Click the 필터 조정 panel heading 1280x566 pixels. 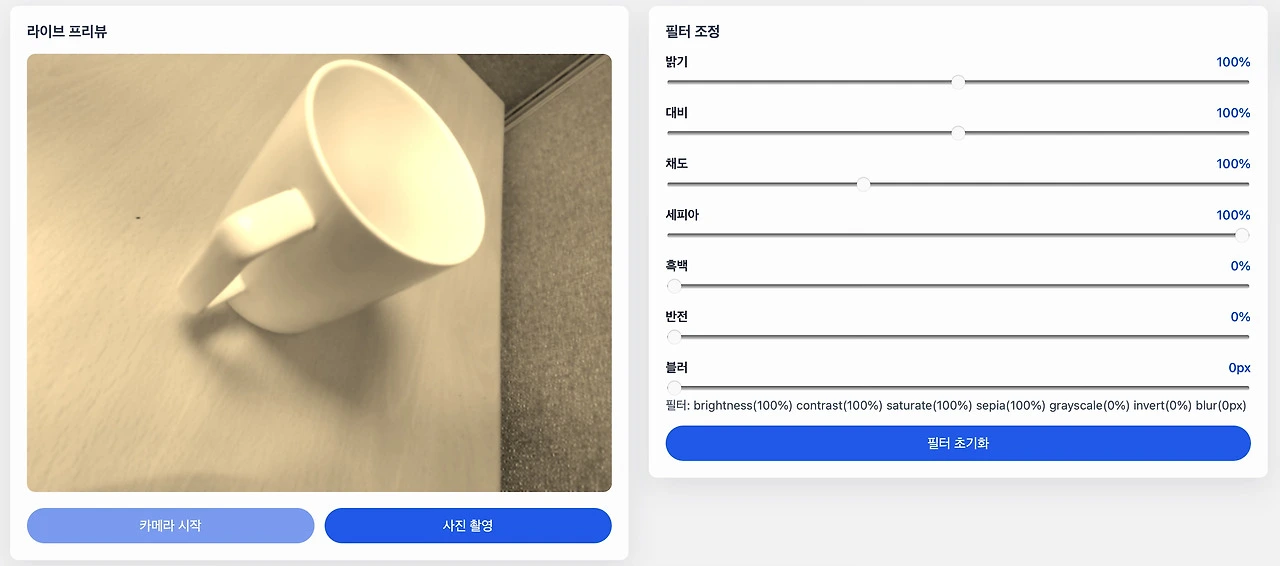click(x=693, y=32)
